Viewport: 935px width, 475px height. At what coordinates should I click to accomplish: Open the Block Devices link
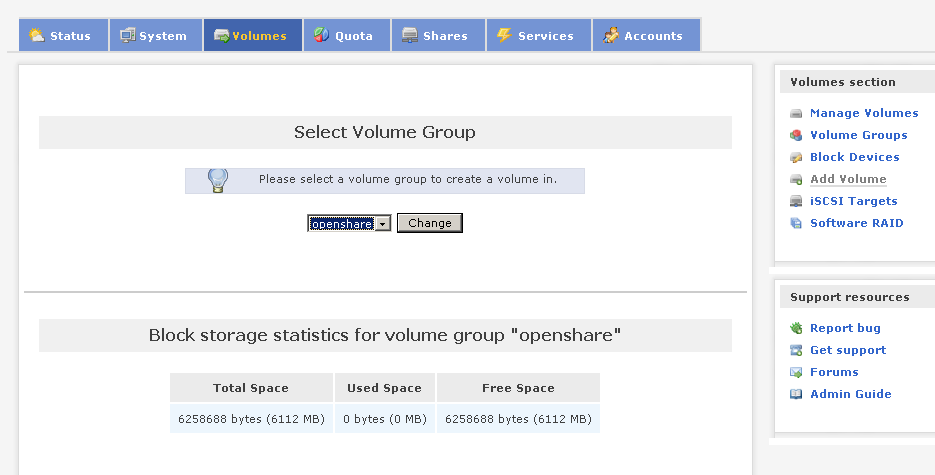854,157
